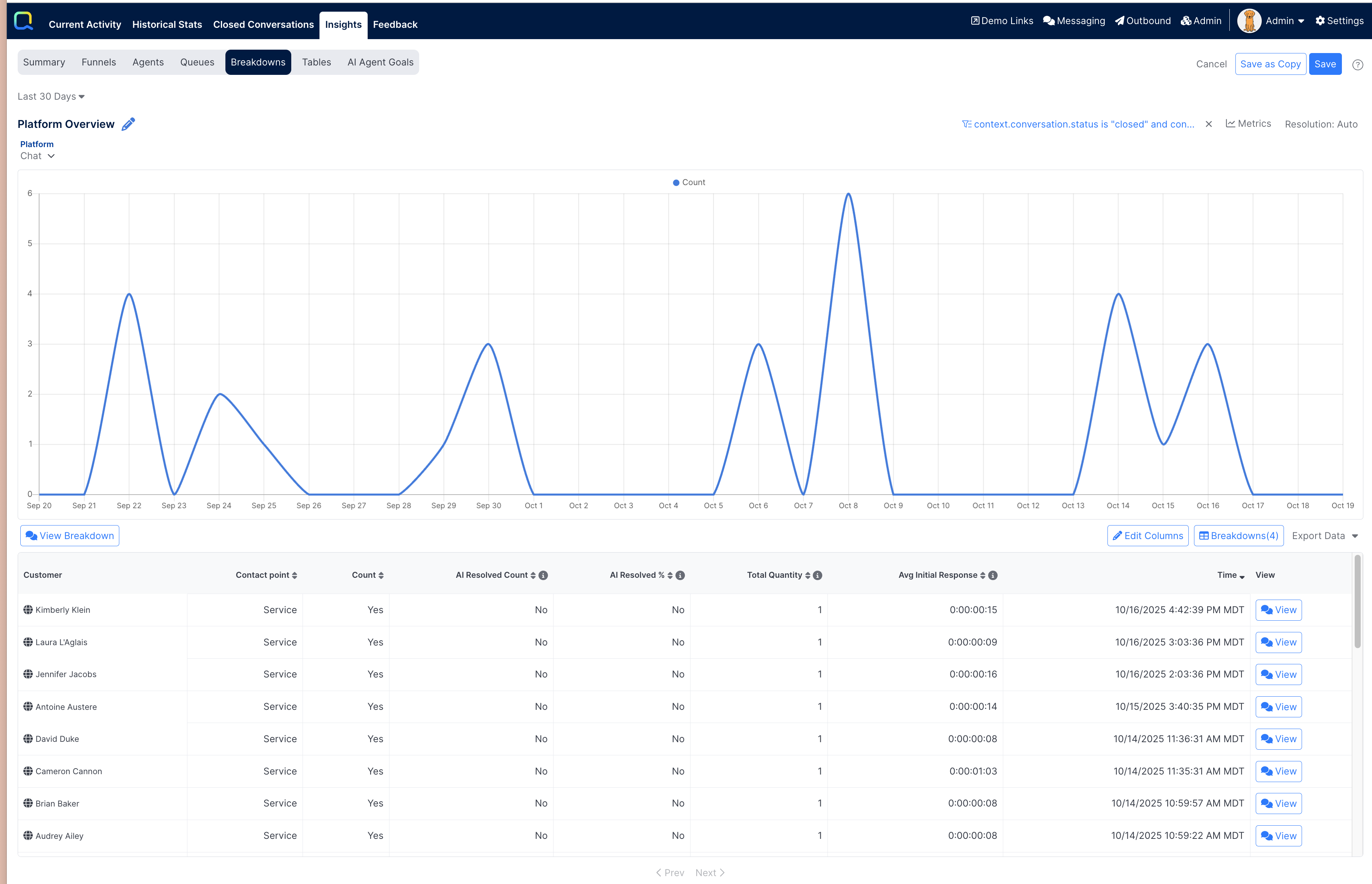
Task: Click View button for David Duke row
Action: point(1278,739)
